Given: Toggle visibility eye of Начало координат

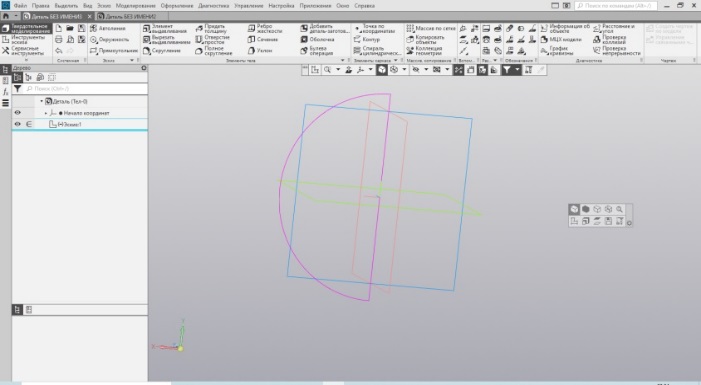Looking at the screenshot, I should [x=17, y=113].
